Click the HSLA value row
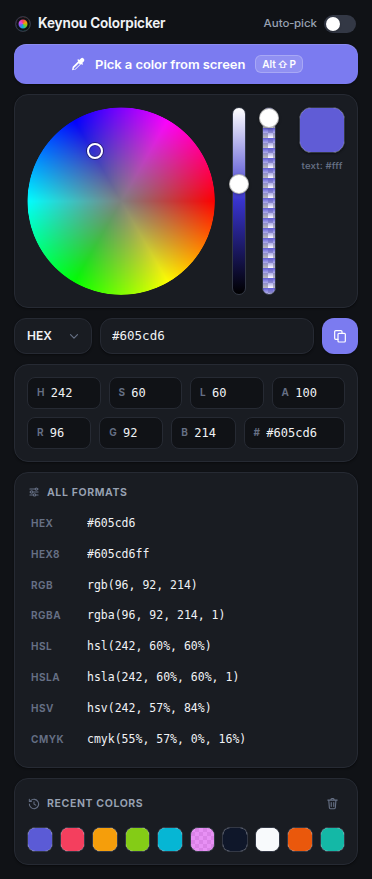This screenshot has width=372, height=879. click(x=186, y=677)
